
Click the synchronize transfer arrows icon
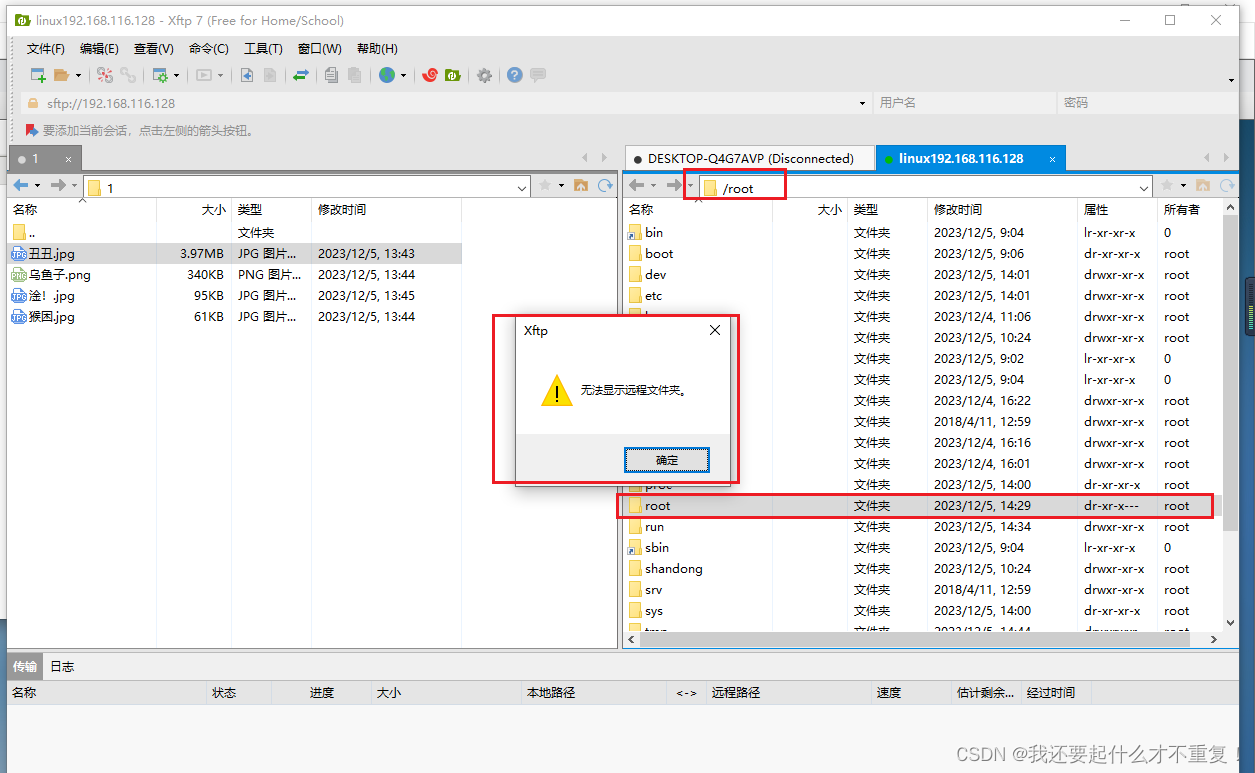[x=301, y=75]
